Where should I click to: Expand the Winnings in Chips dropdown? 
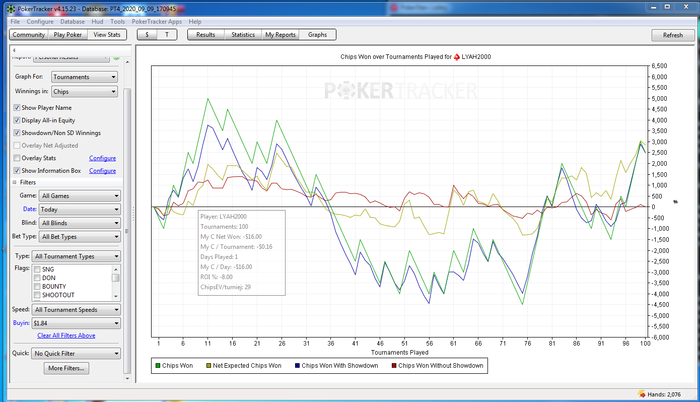tap(84, 92)
